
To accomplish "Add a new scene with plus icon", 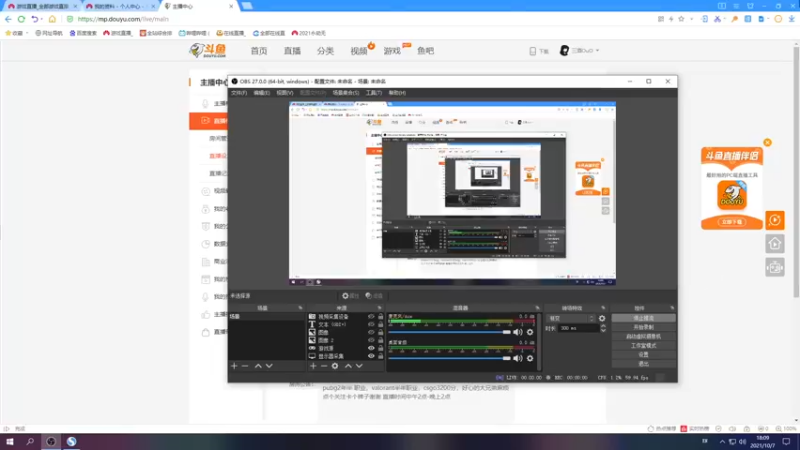I will coord(234,366).
